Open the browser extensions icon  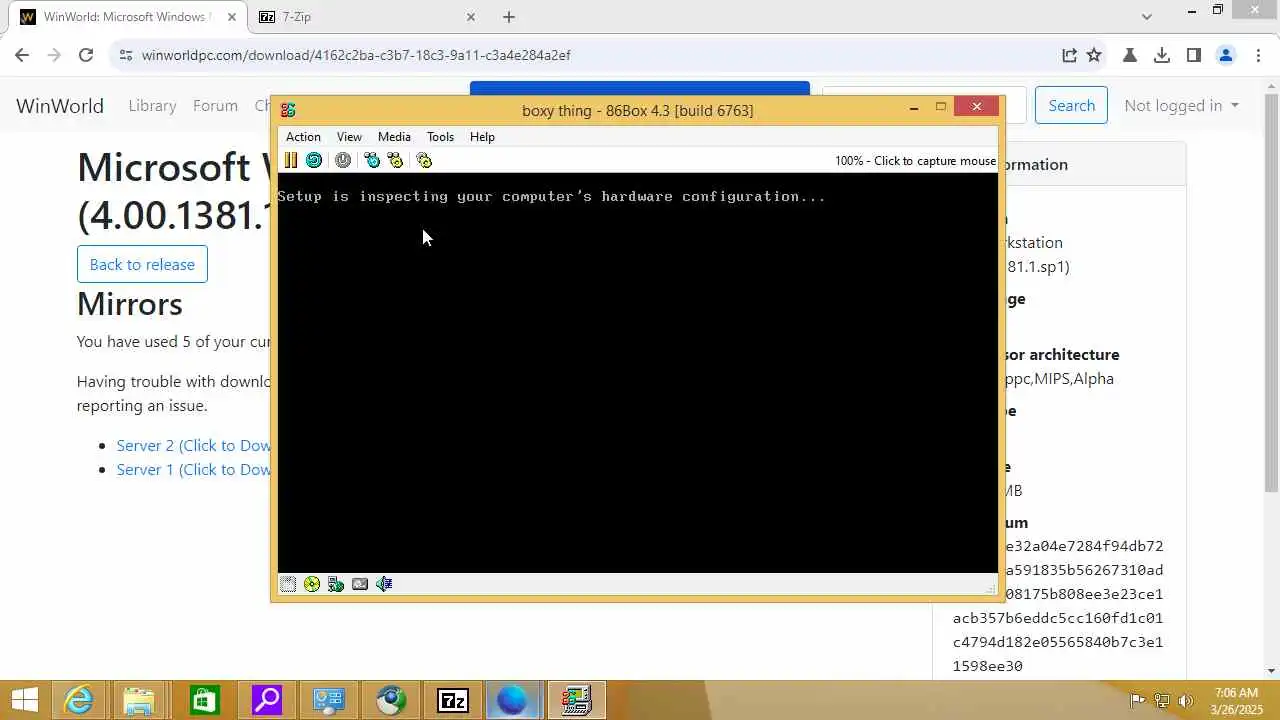[x=1130, y=55]
